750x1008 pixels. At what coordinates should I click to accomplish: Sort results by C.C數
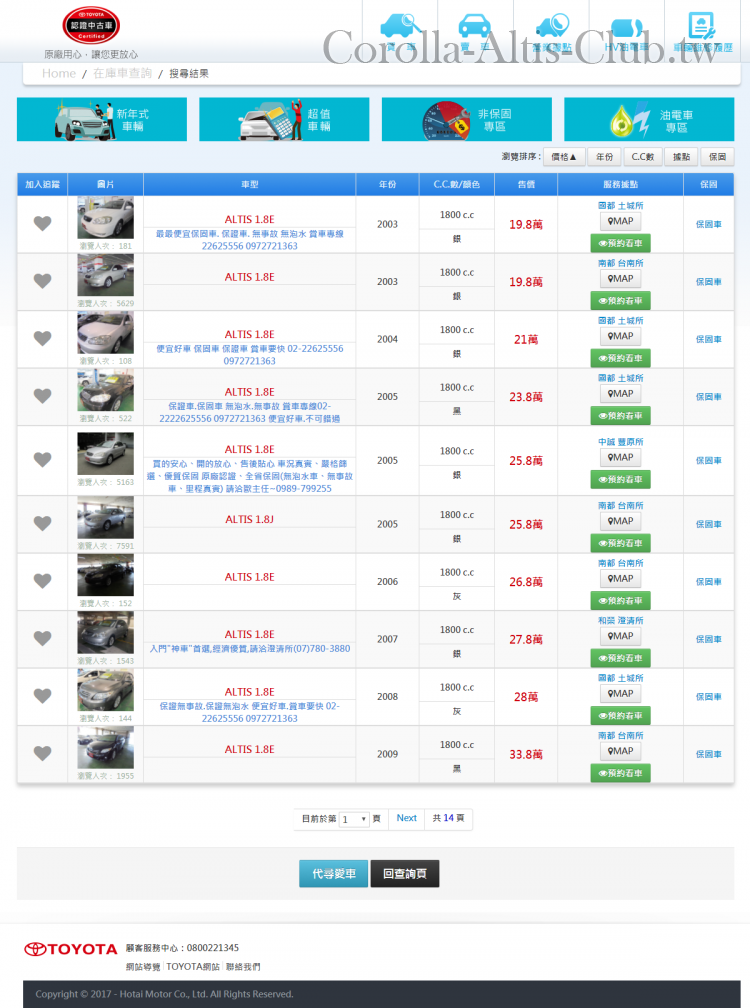[643, 157]
